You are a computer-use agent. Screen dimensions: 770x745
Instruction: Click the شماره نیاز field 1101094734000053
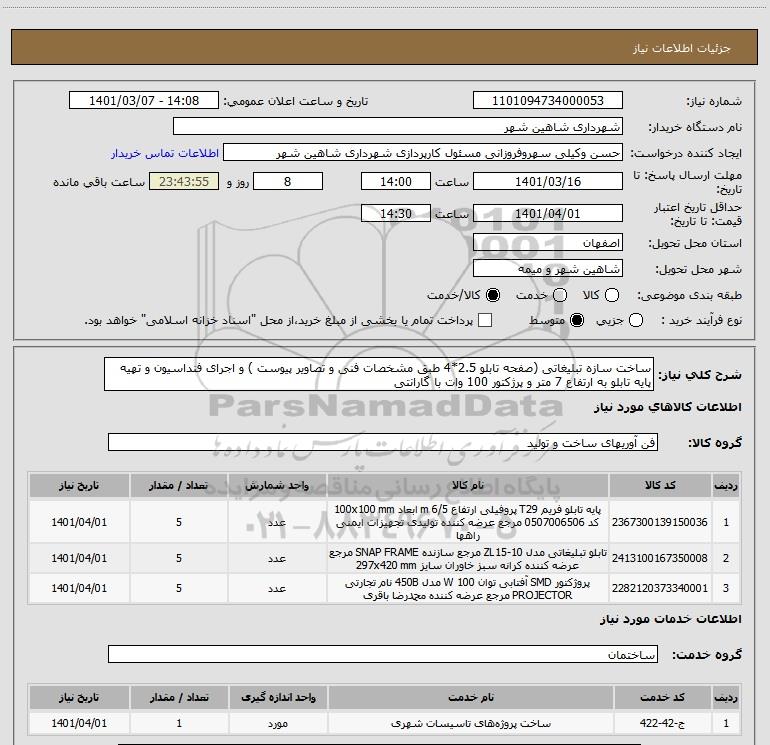[x=548, y=101]
